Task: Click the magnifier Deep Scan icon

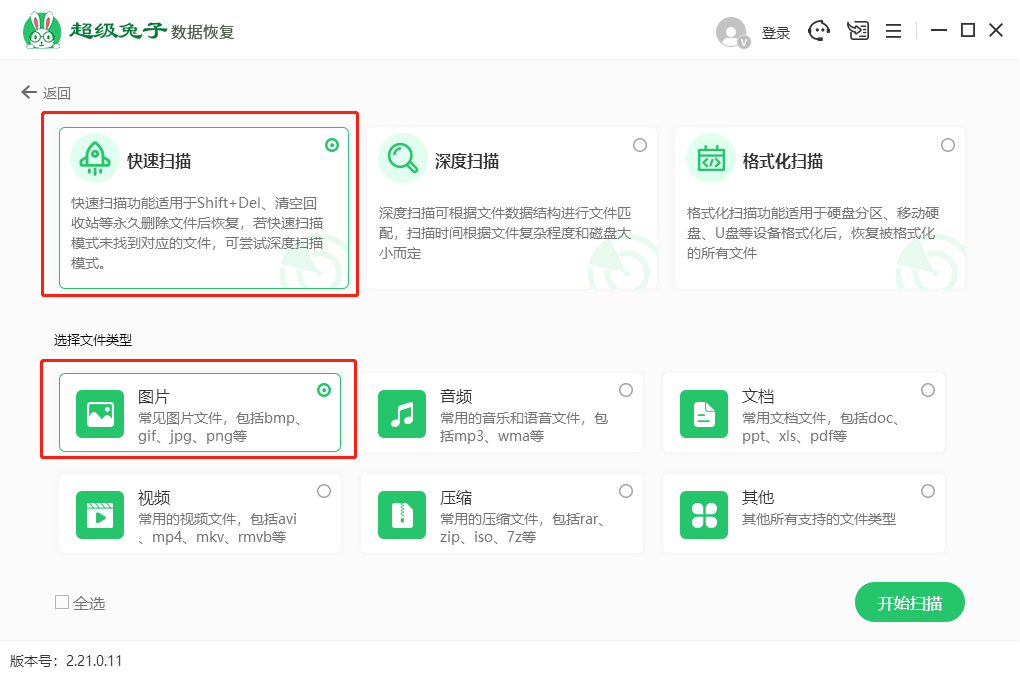Action: [402, 159]
